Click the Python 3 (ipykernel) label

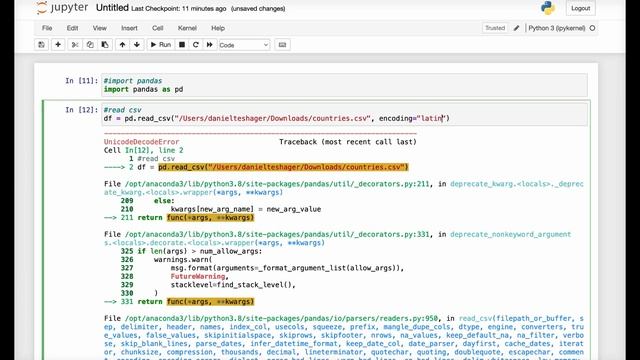pos(556,28)
